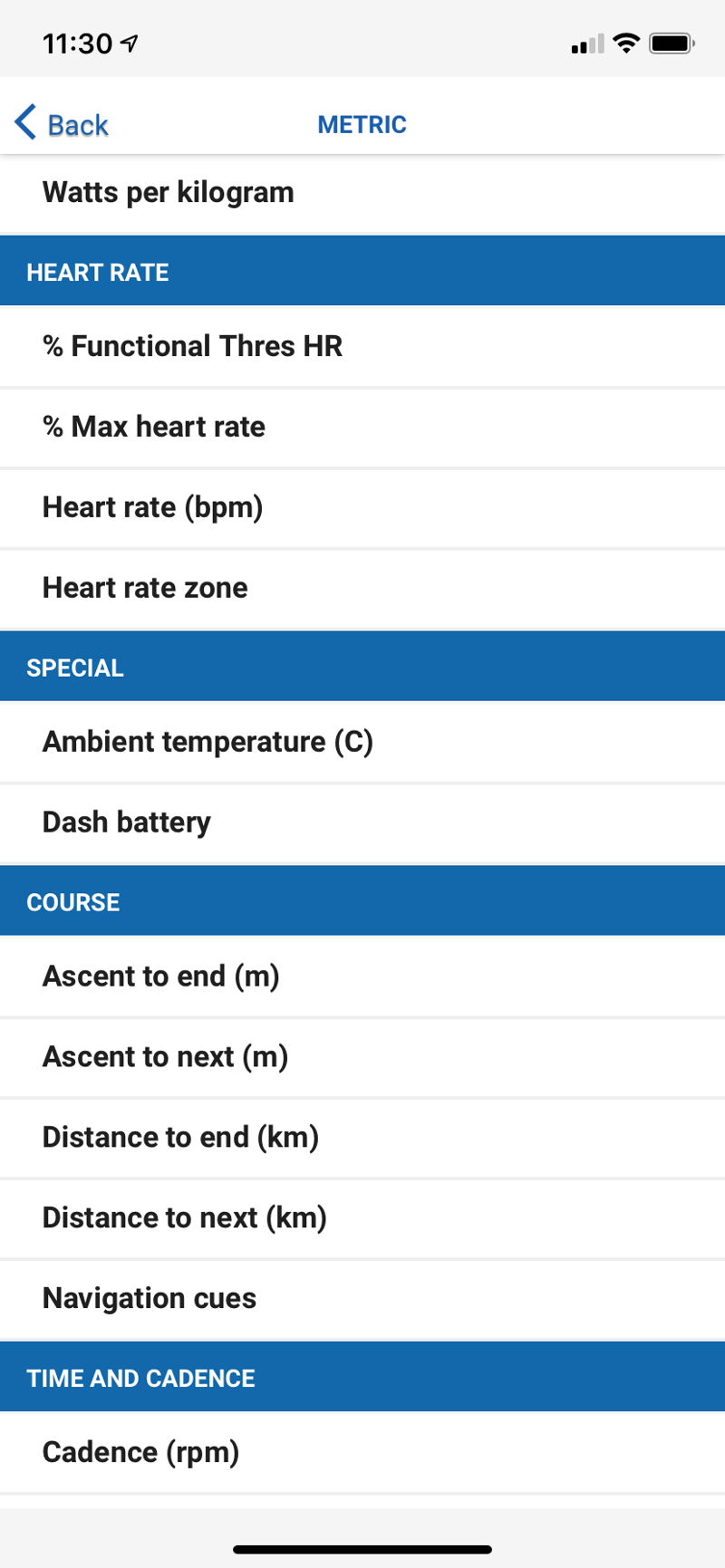This screenshot has width=725, height=1568.
Task: Pick the Navigation cues metric
Action: click(150, 1299)
